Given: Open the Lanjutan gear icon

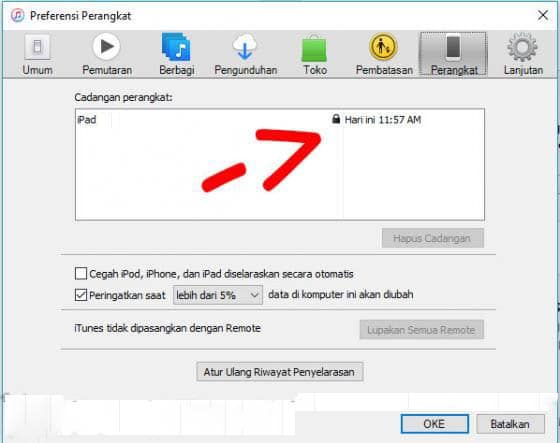Looking at the screenshot, I should pyautogui.click(x=522, y=47).
